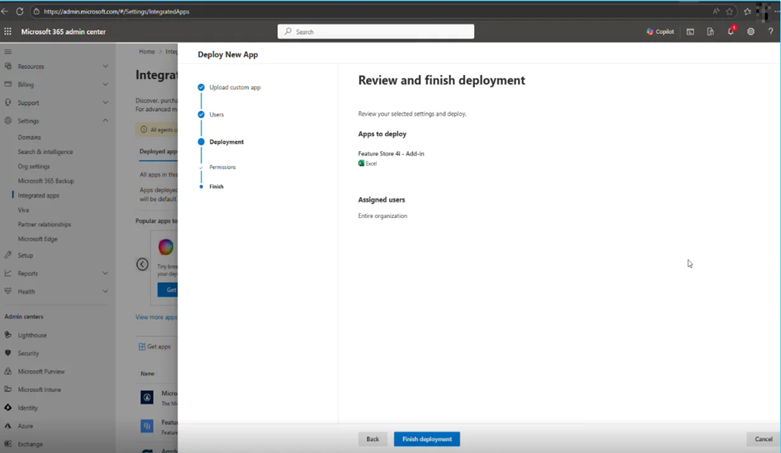Click the help question mark icon
Screen dimensions: 781x453
[x=771, y=32]
